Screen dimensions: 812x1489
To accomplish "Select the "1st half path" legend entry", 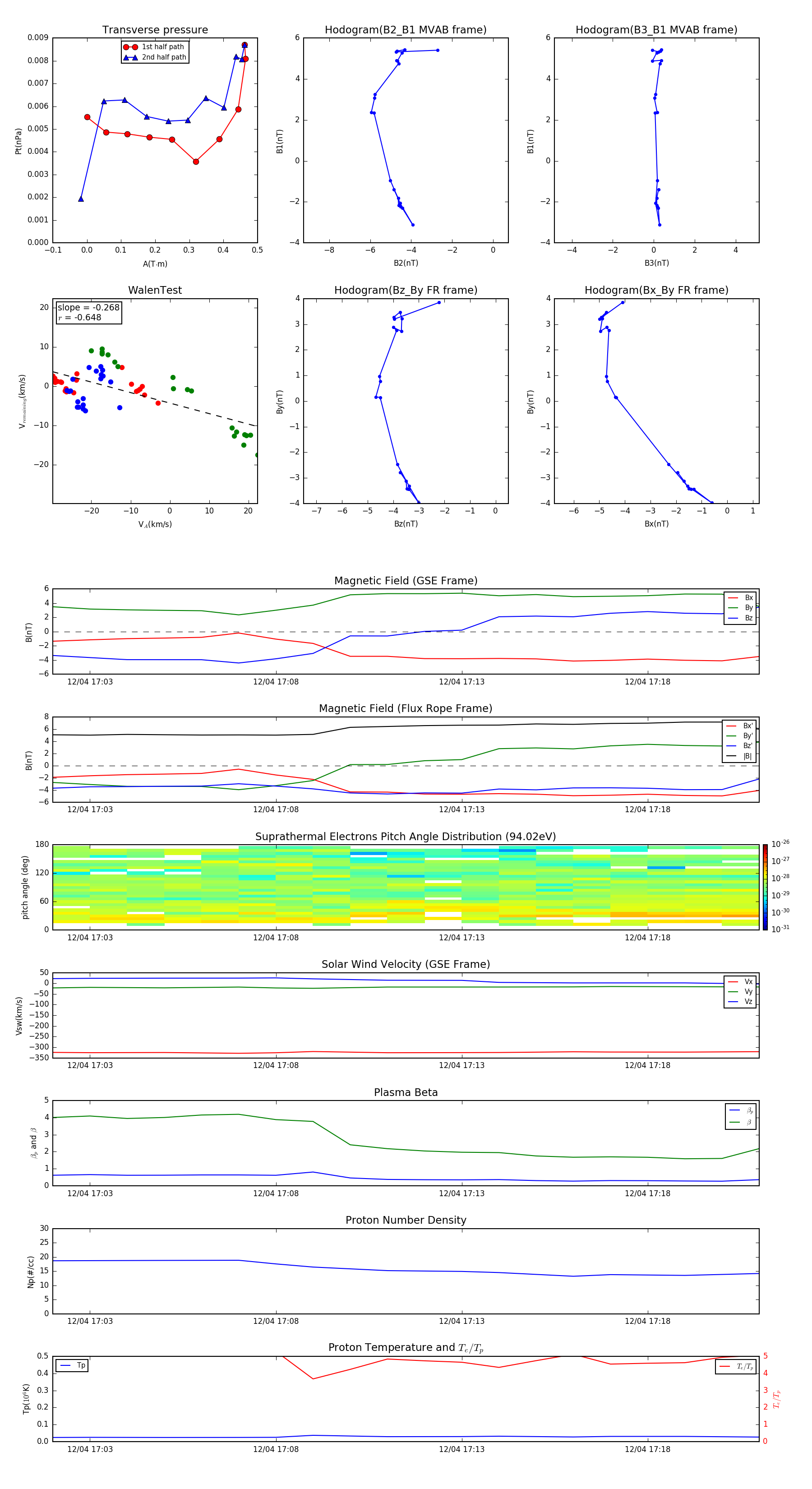I will 155,47.
